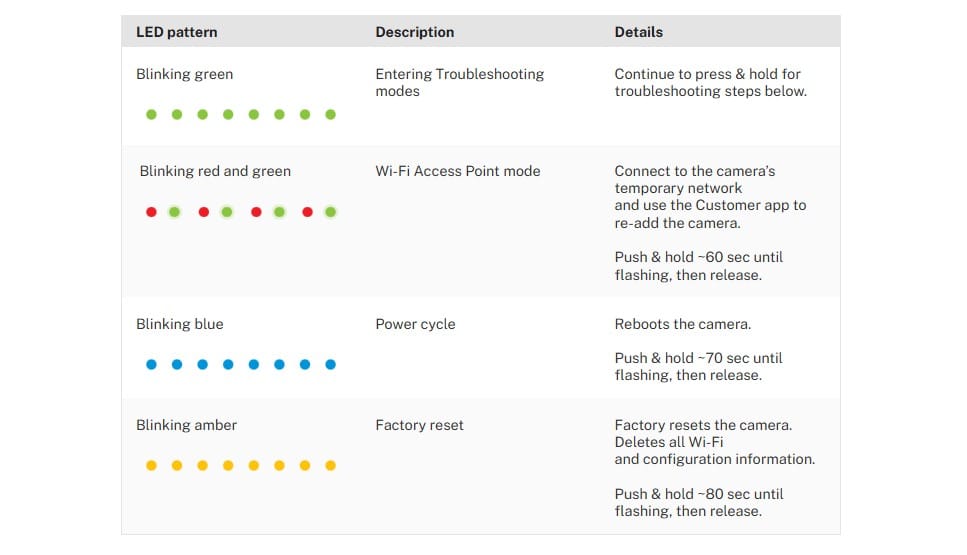Click the Power cycle description
Screen dimensions: 967x555
415,324
